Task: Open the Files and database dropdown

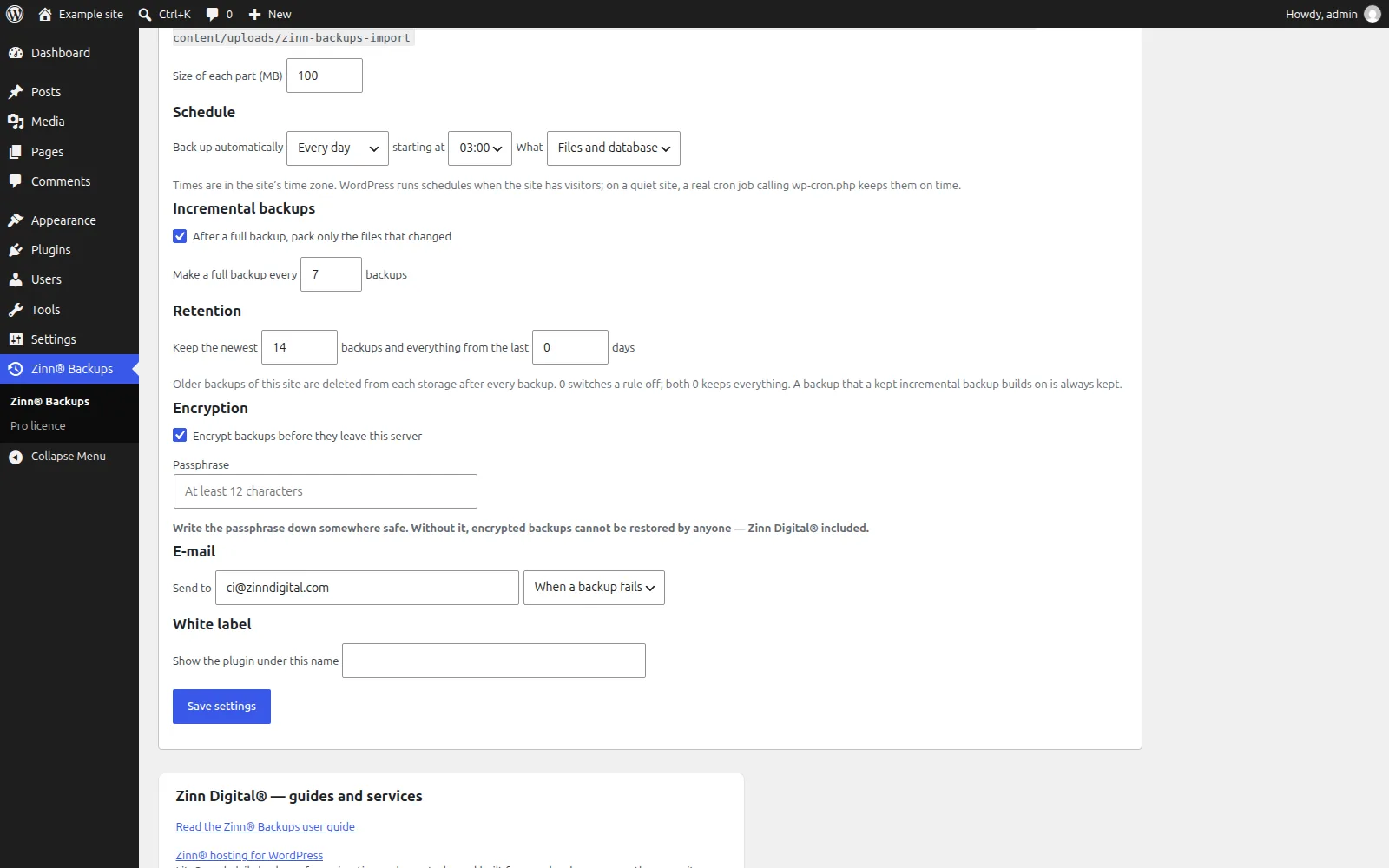Action: click(x=614, y=148)
